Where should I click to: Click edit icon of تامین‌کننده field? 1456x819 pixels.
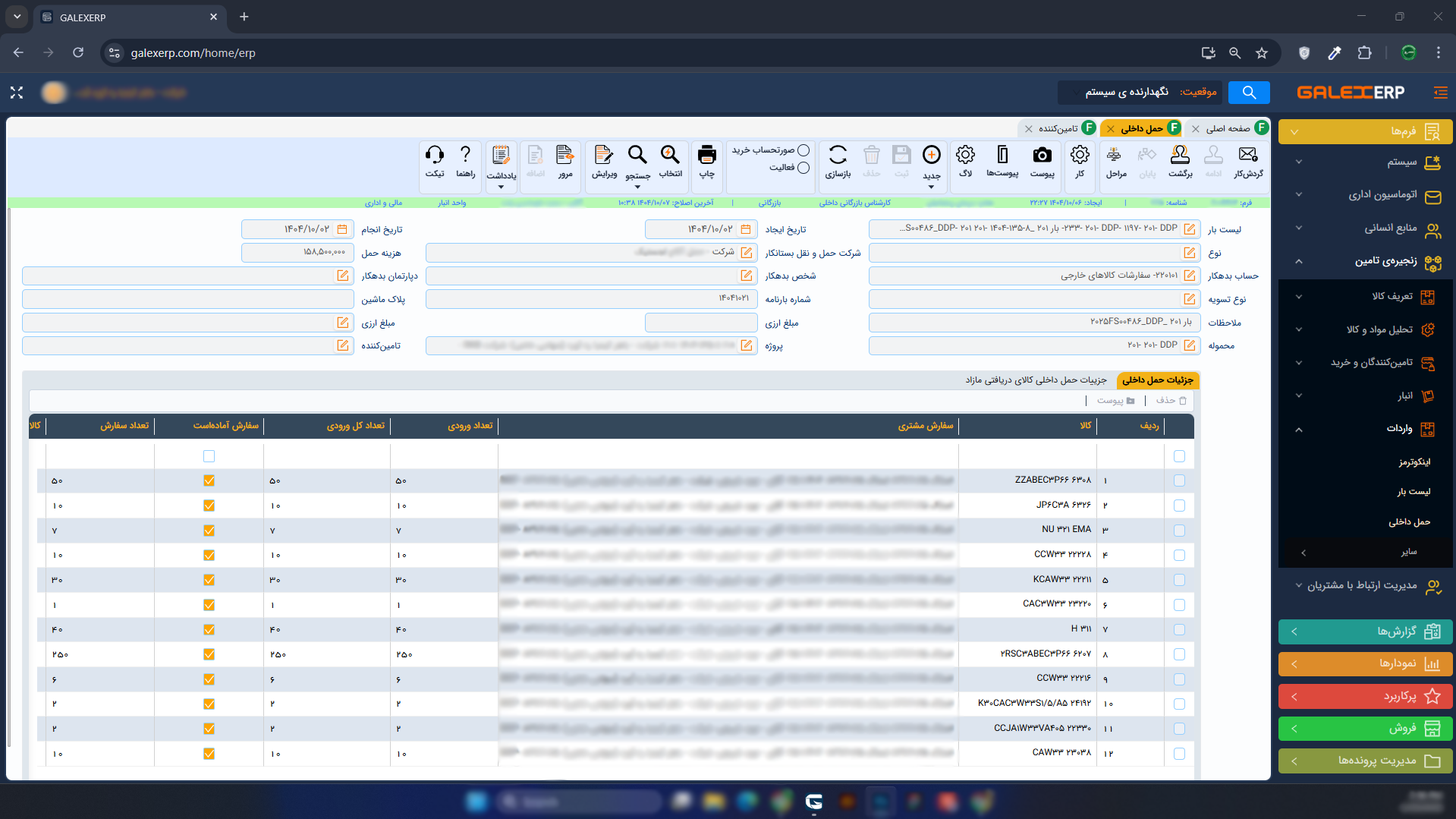(x=343, y=346)
